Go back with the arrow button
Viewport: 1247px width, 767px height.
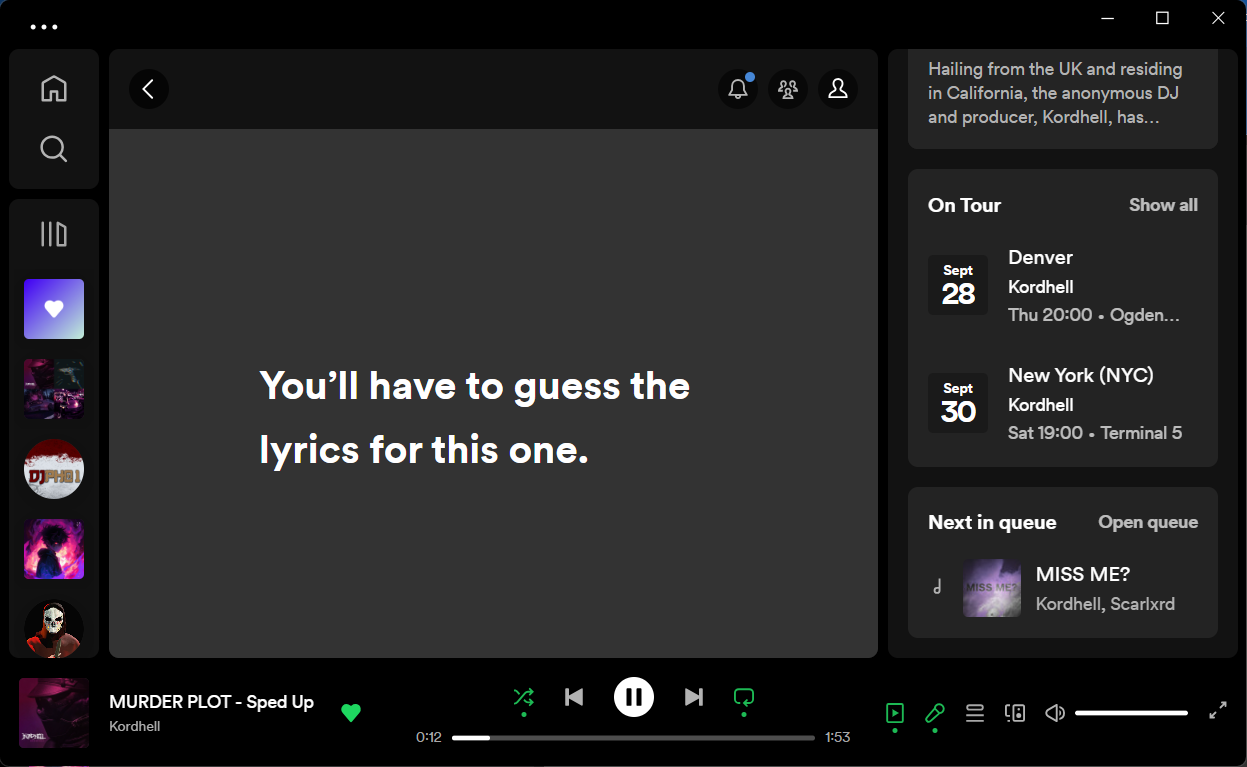tap(149, 89)
